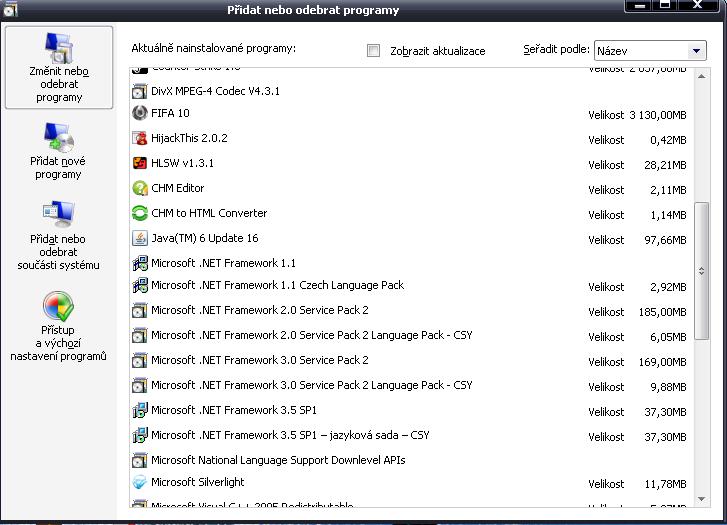The width and height of the screenshot is (727, 525).
Task: Open Přístup a výchozí nastavení programů icon
Action: [58, 306]
